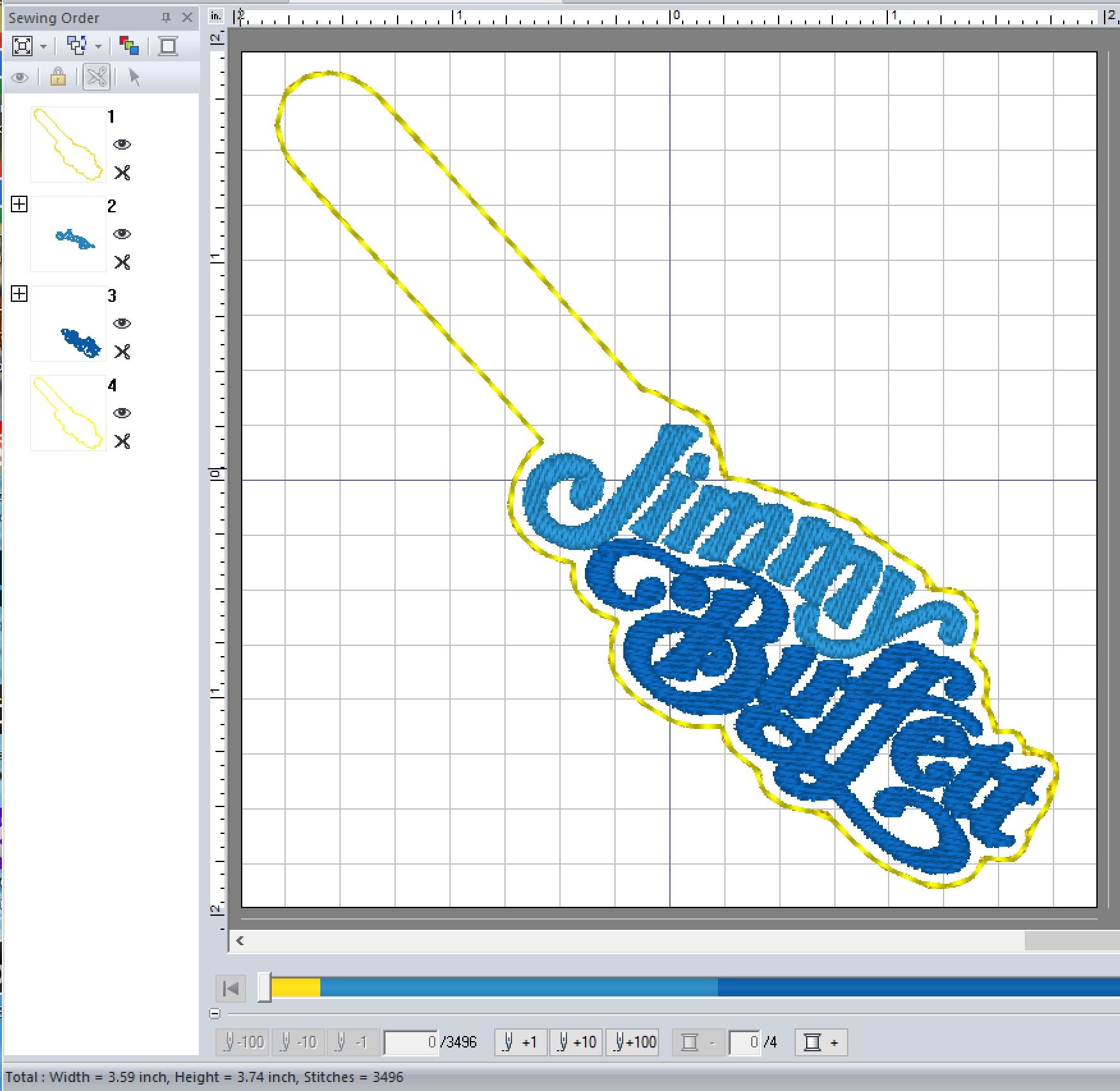Toggle visibility eye for sewing step 2

point(122,234)
